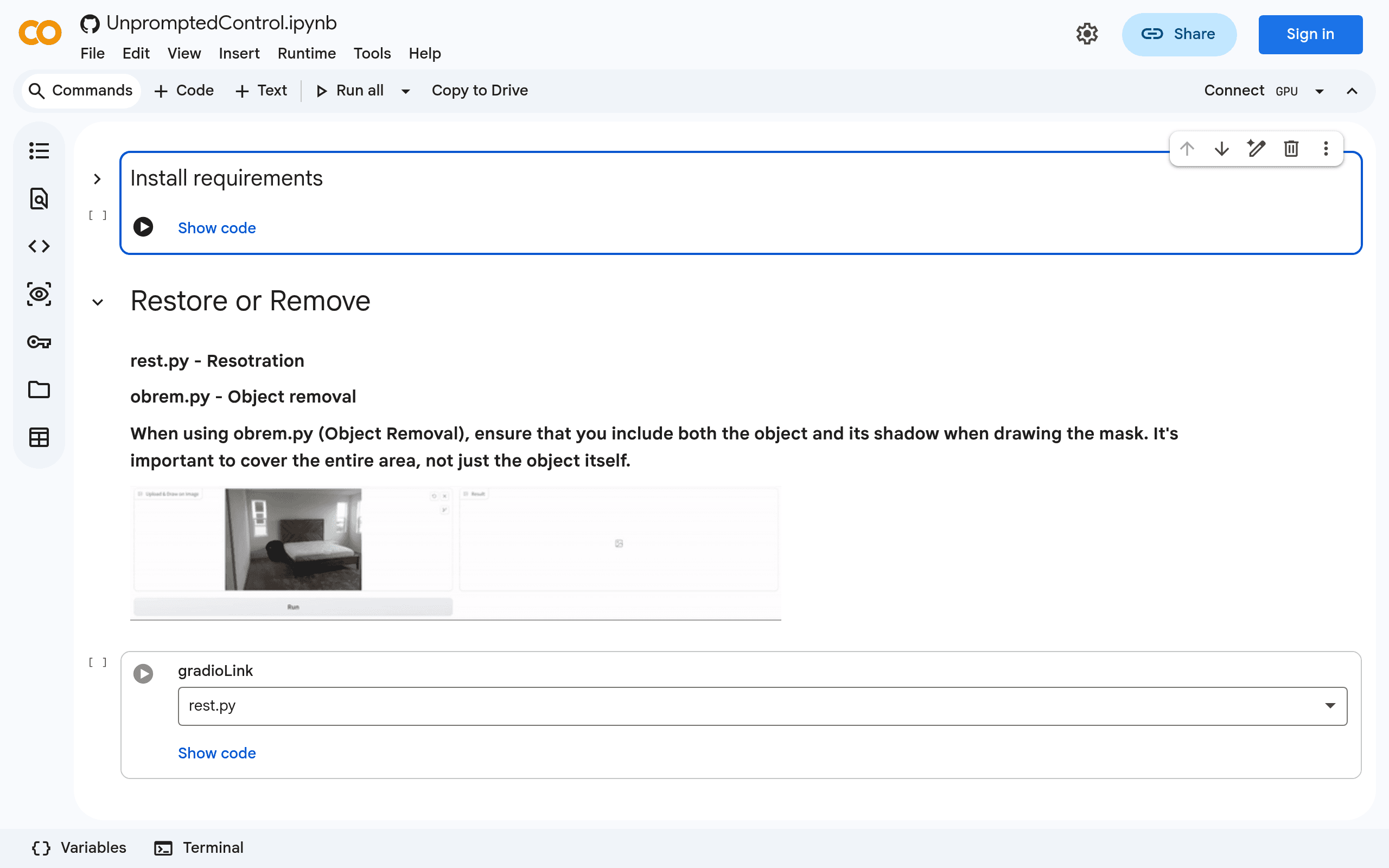Open the Edit menu
This screenshot has height=868, width=1389.
coord(136,53)
